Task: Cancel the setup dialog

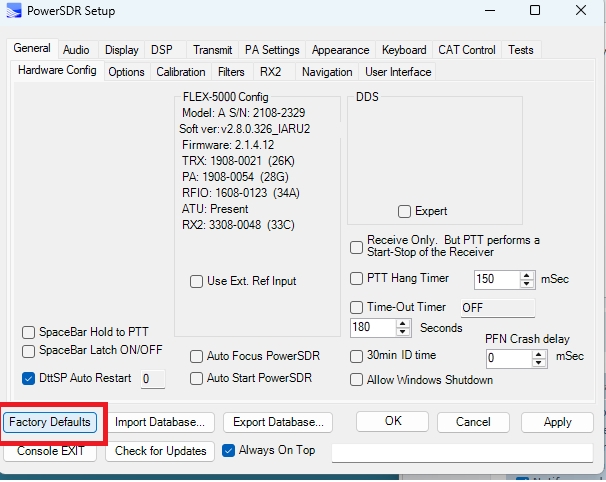Action: click(473, 422)
